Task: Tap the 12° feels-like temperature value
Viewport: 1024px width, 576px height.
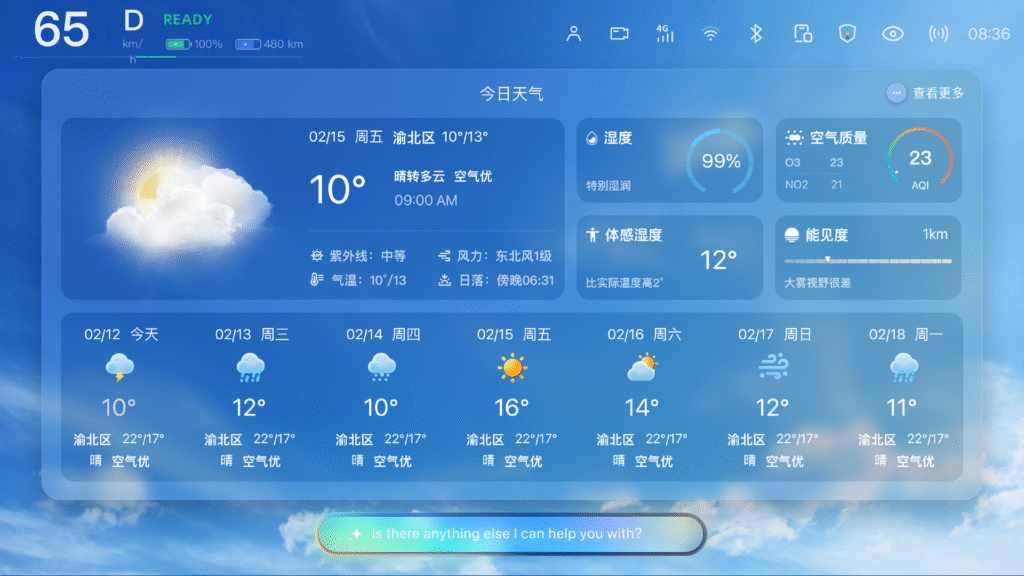Action: click(718, 261)
